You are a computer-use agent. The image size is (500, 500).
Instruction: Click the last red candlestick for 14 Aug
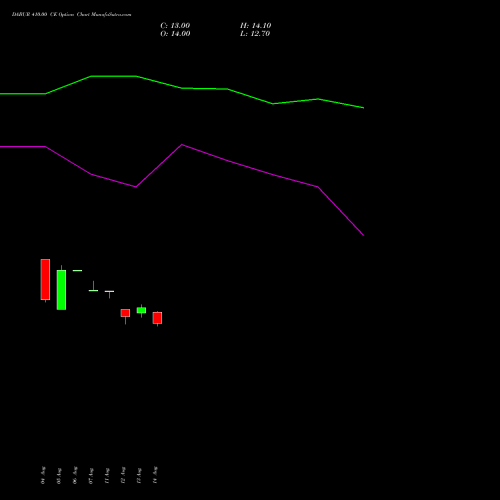(157, 318)
